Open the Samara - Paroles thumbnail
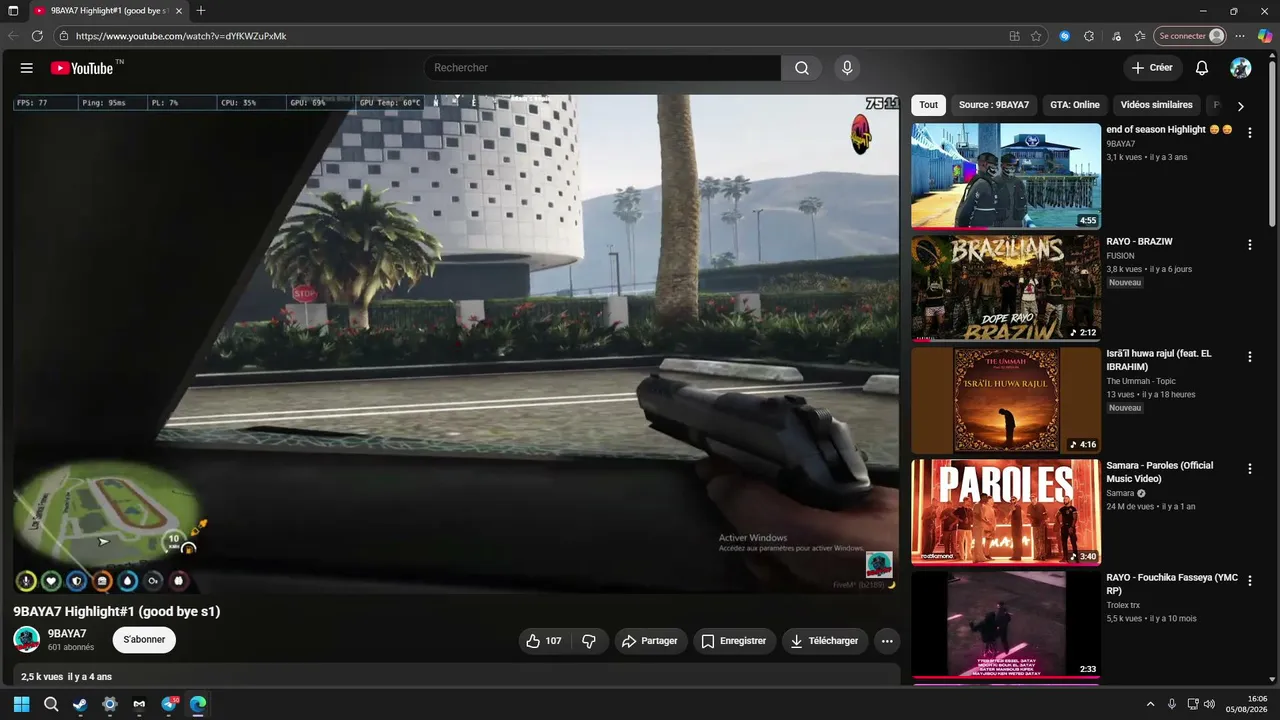 click(x=1006, y=512)
